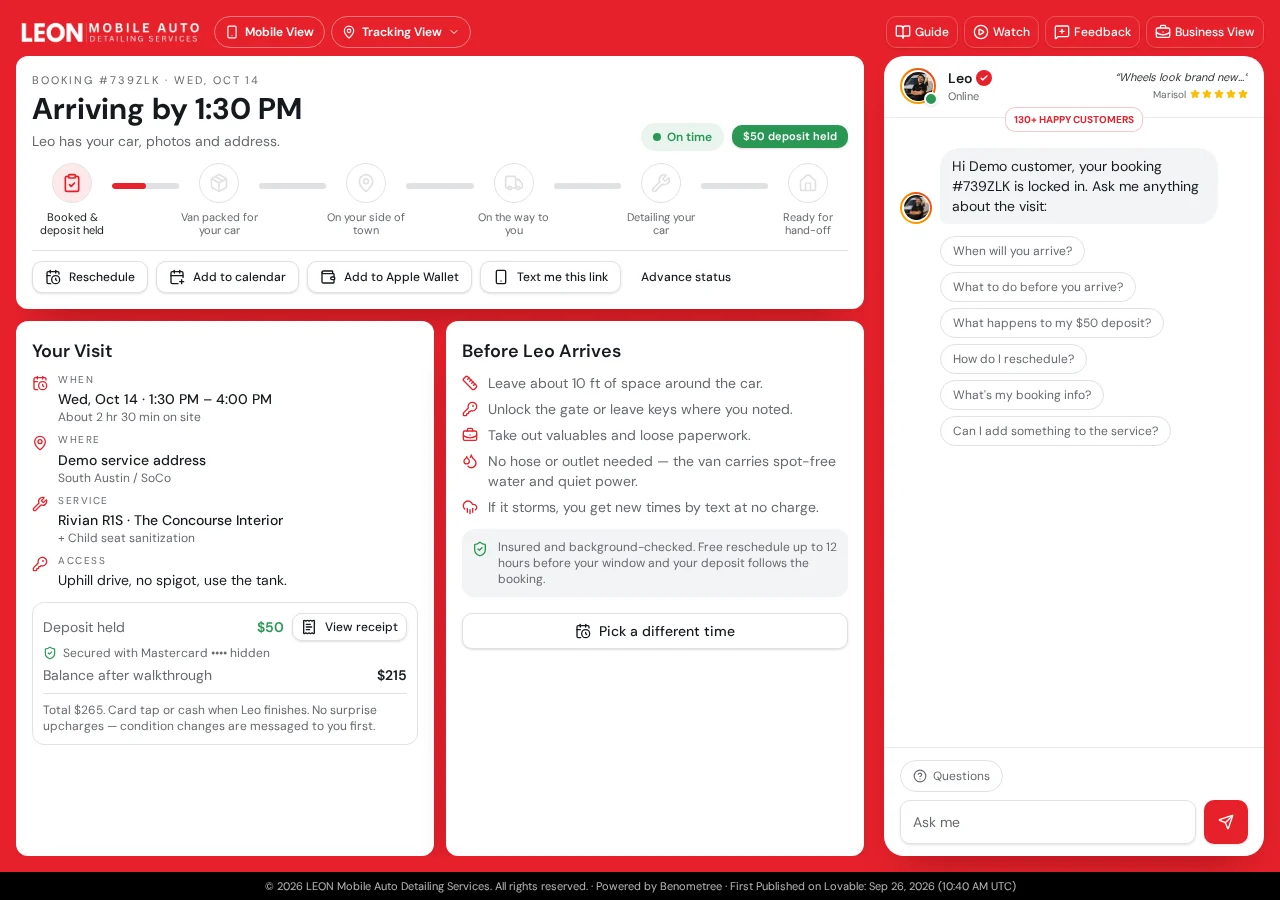Select 'What's my booking info?' chip

tap(1022, 395)
